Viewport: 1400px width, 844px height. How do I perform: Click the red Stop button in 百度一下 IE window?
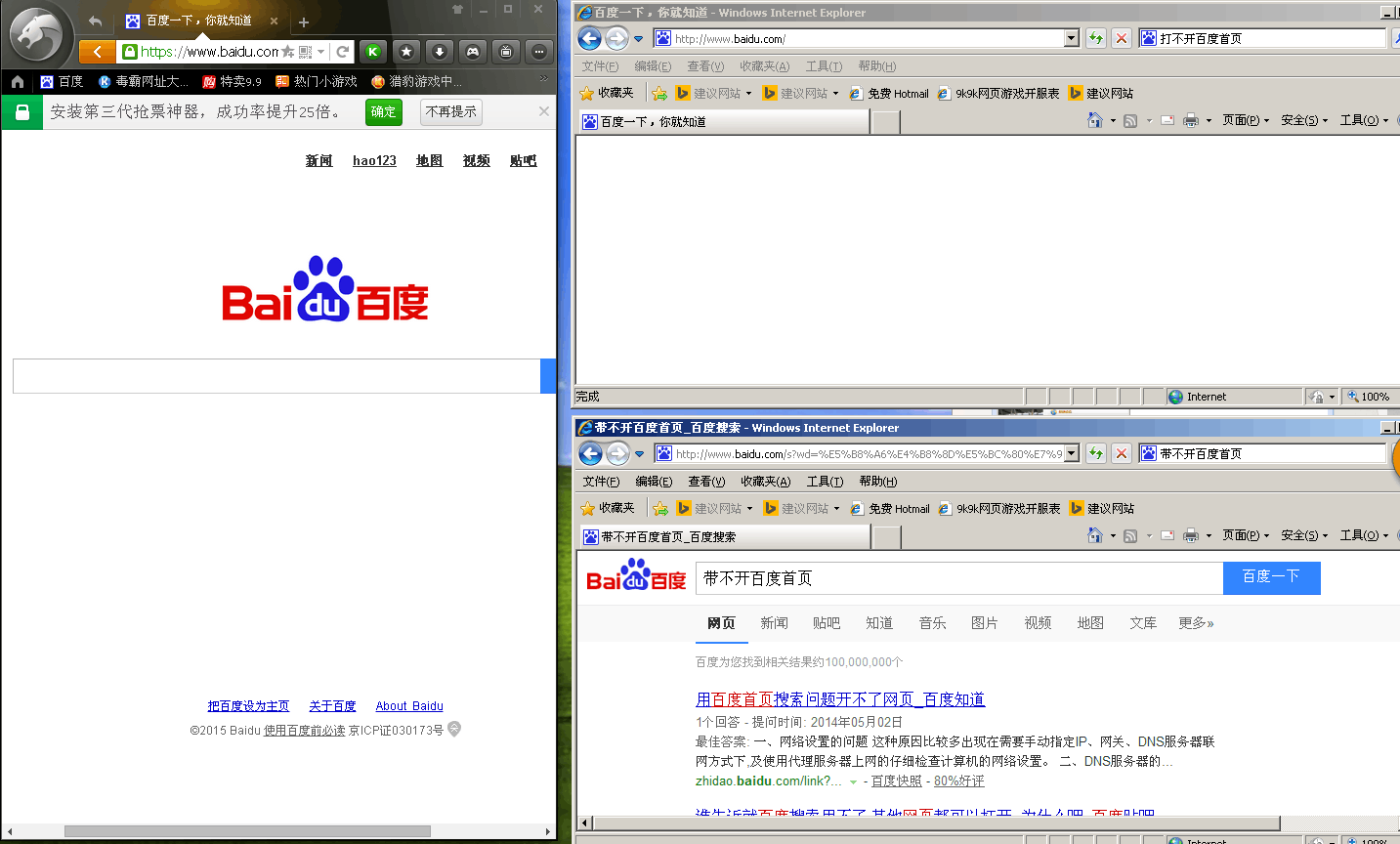click(1122, 38)
